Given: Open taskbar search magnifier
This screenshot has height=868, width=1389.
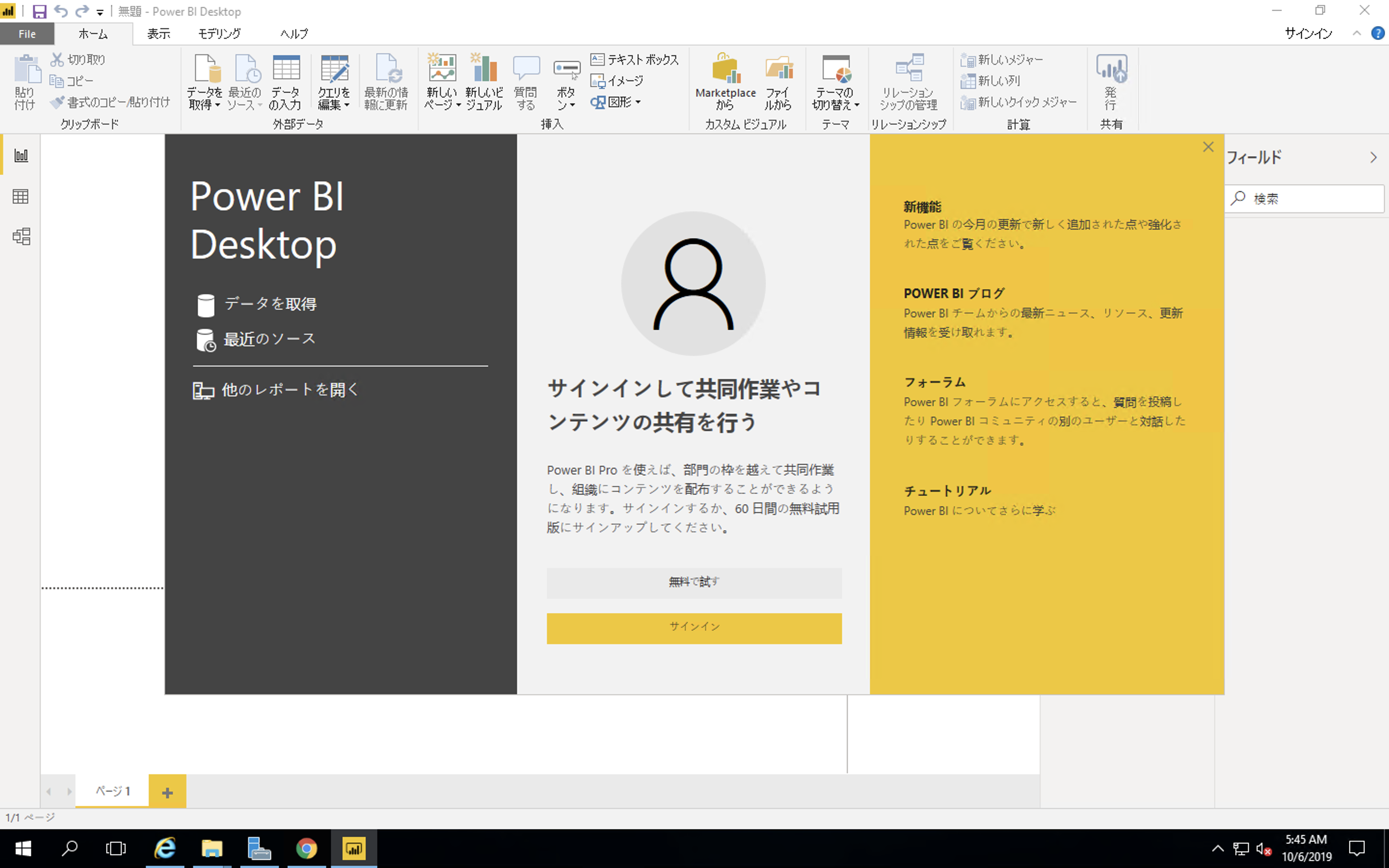Looking at the screenshot, I should click(69, 848).
